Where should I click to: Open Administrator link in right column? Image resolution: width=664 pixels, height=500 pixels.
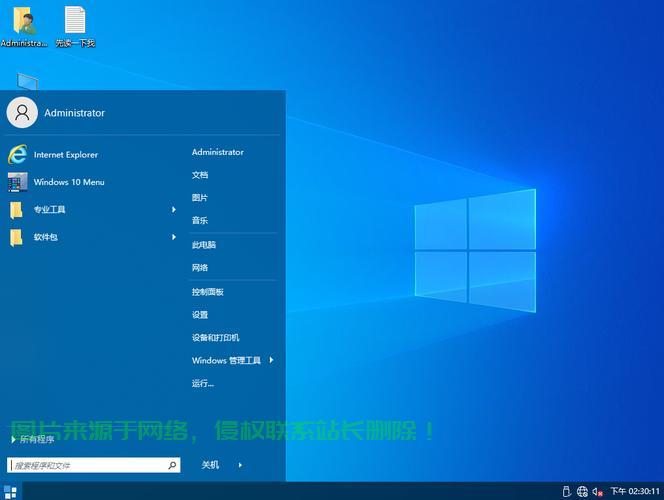point(218,152)
